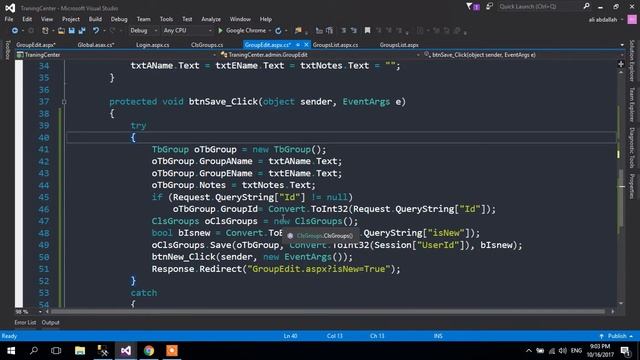Open the Tools menu
Viewport: 640px width, 360px height.
pos(166,19)
